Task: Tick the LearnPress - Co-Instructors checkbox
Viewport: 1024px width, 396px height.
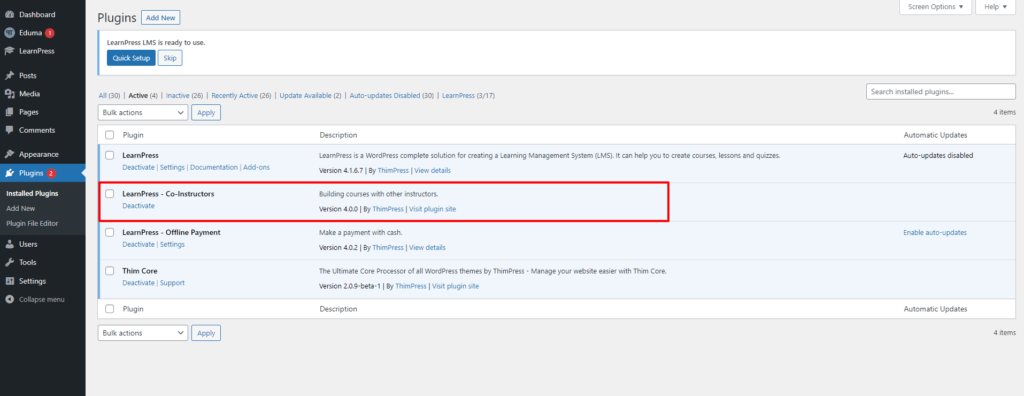Action: [x=110, y=194]
